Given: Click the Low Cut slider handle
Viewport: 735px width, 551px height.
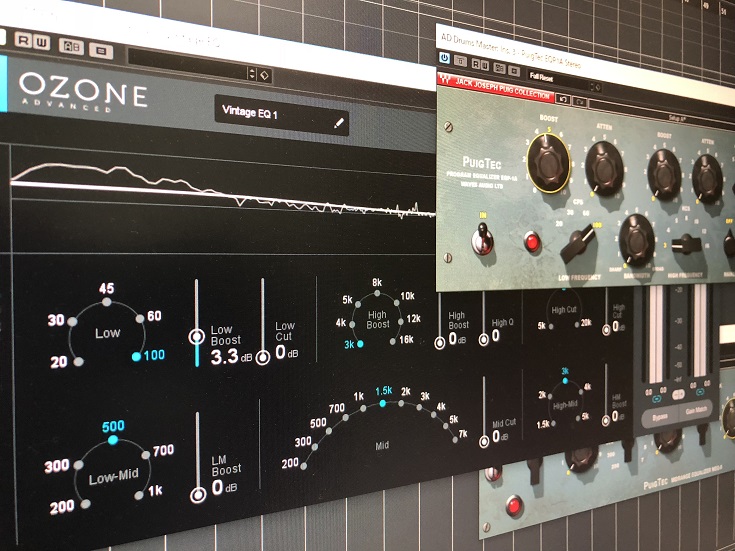Looking at the screenshot, I should 262,358.
